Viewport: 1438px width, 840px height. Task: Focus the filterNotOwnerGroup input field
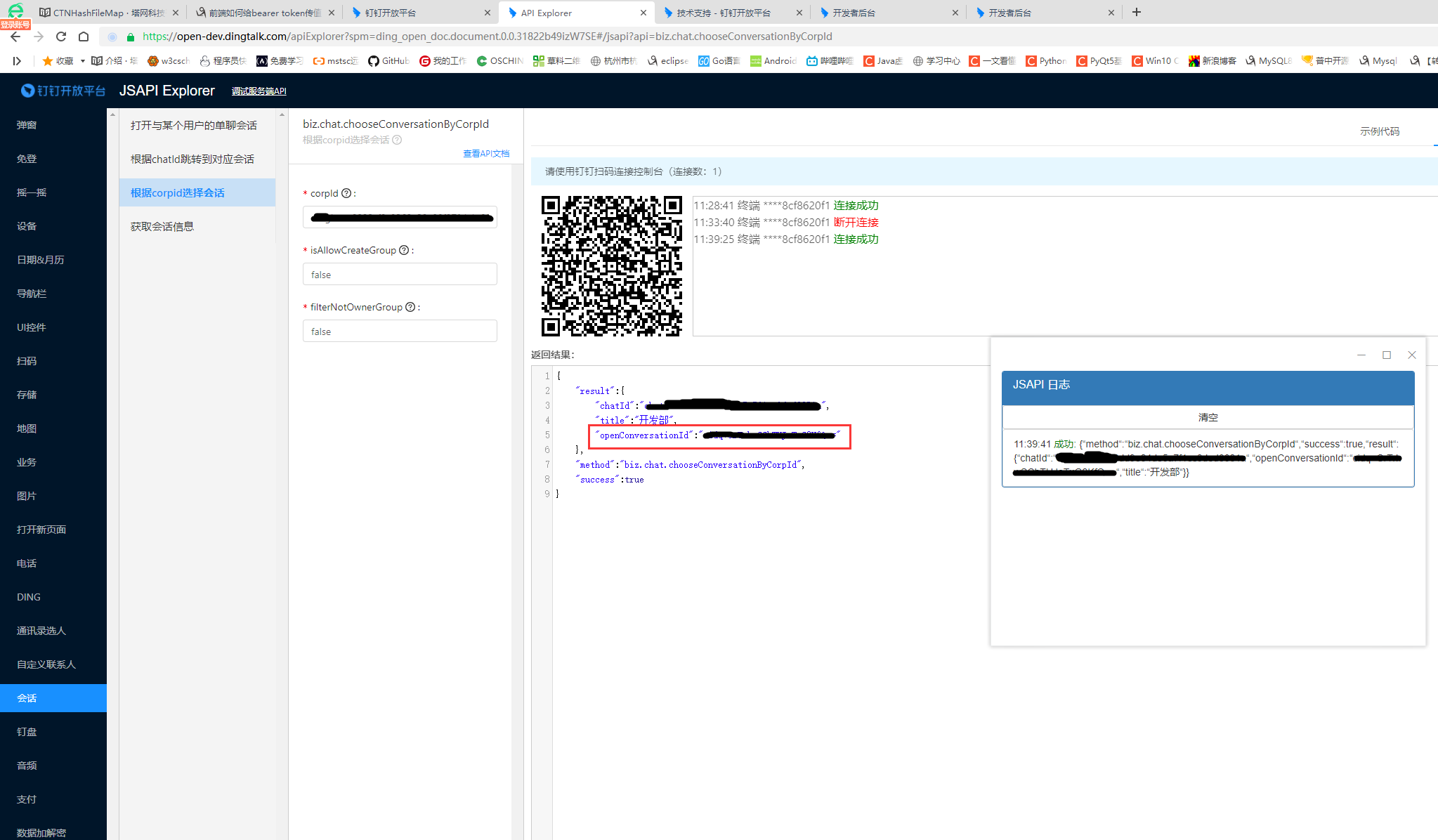[x=400, y=331]
